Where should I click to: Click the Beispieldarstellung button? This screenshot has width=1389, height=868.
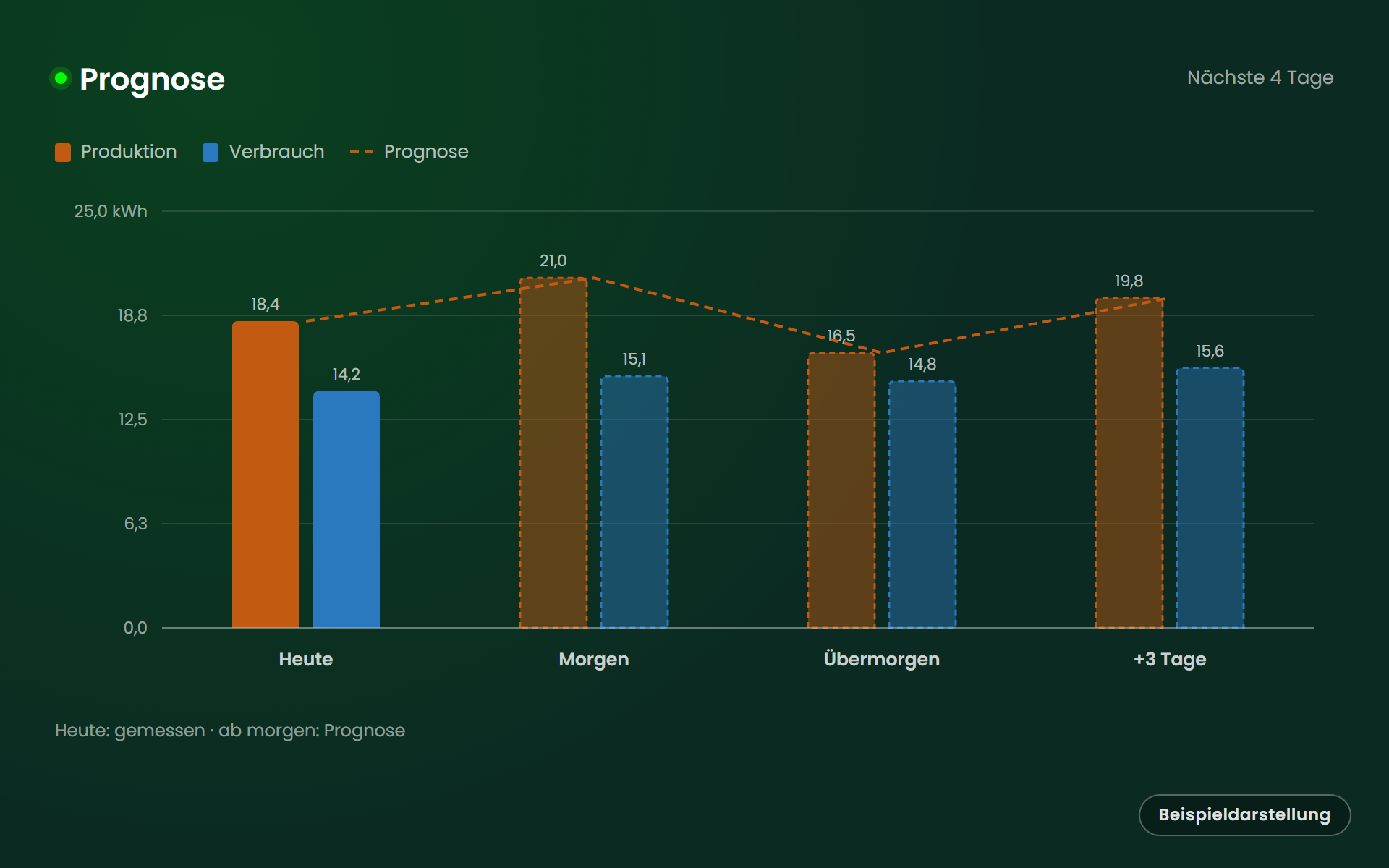(x=1244, y=814)
